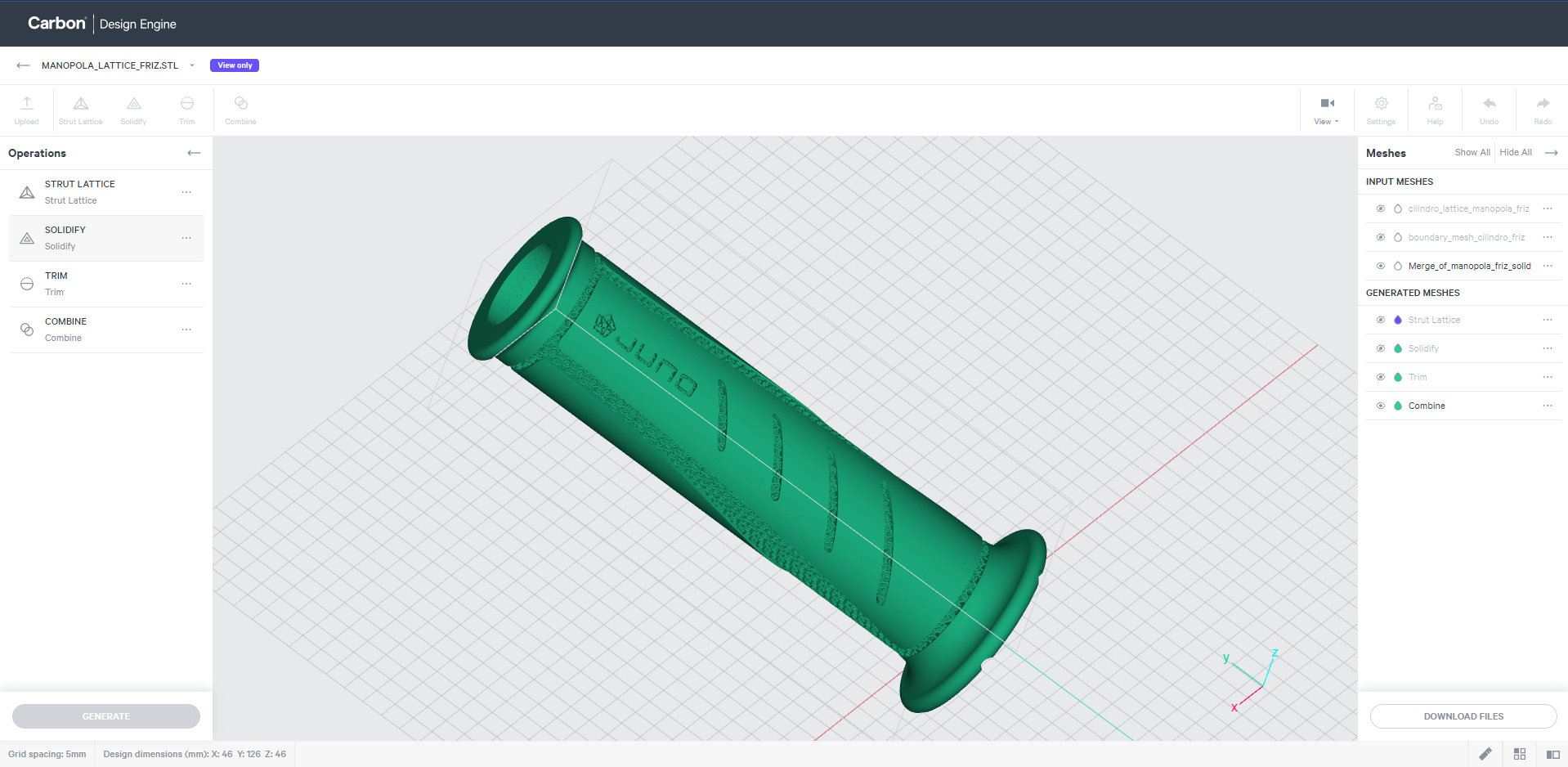This screenshot has height=767, width=1568.
Task: Toggle visibility of boundary_mesh_cilindro_friz mesh
Action: (1381, 237)
